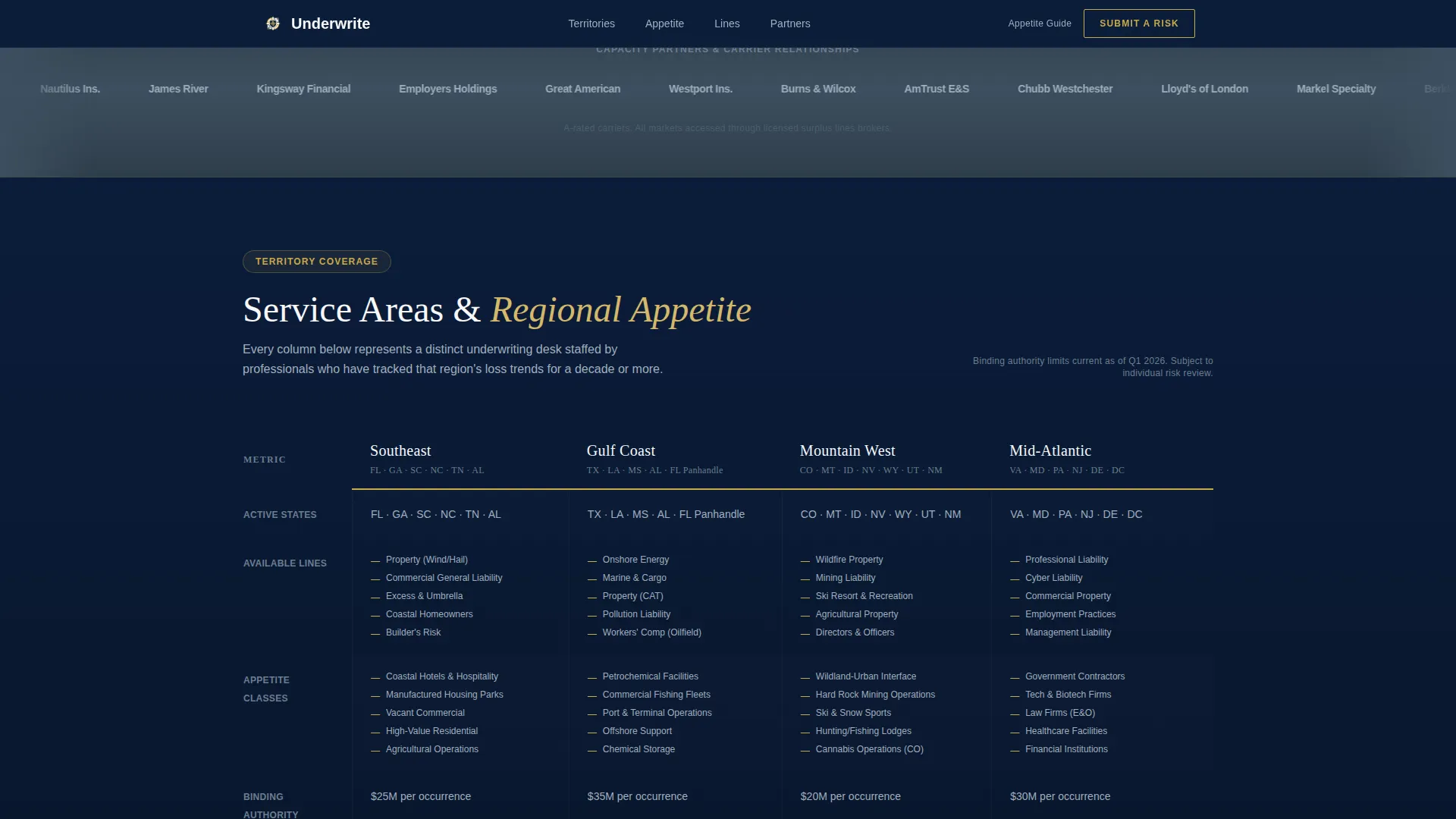This screenshot has width=1456, height=819.
Task: Select Builder's Risk line item
Action: [x=413, y=632]
